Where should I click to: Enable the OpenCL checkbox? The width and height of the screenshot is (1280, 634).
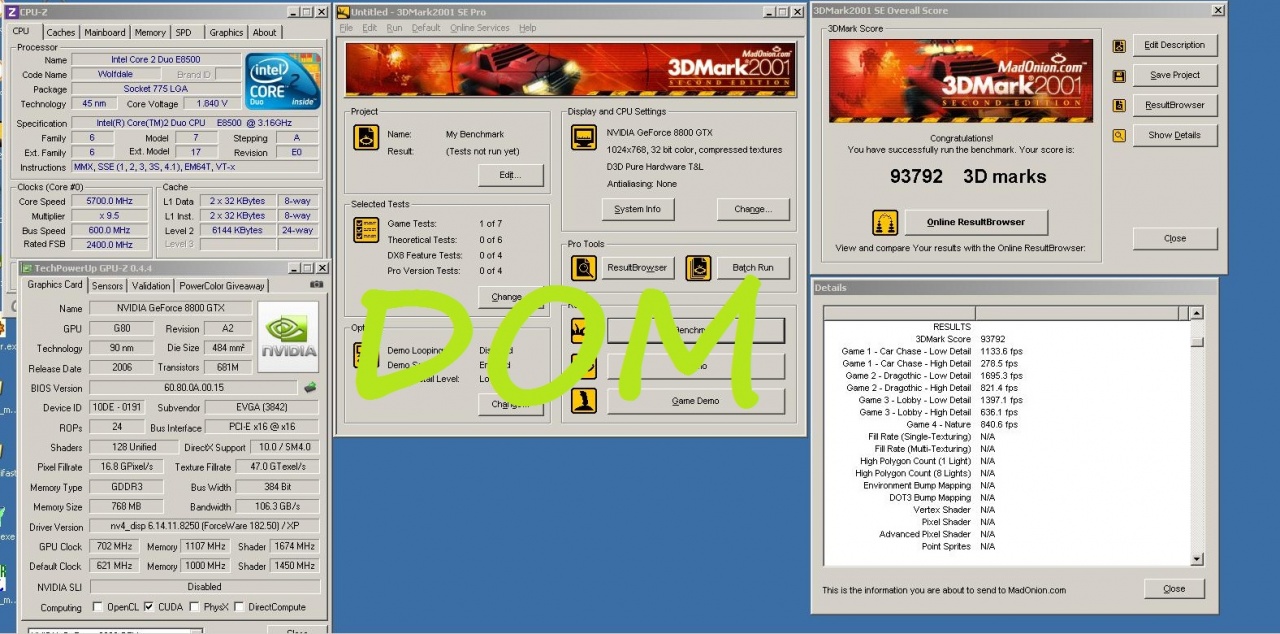click(x=97, y=607)
